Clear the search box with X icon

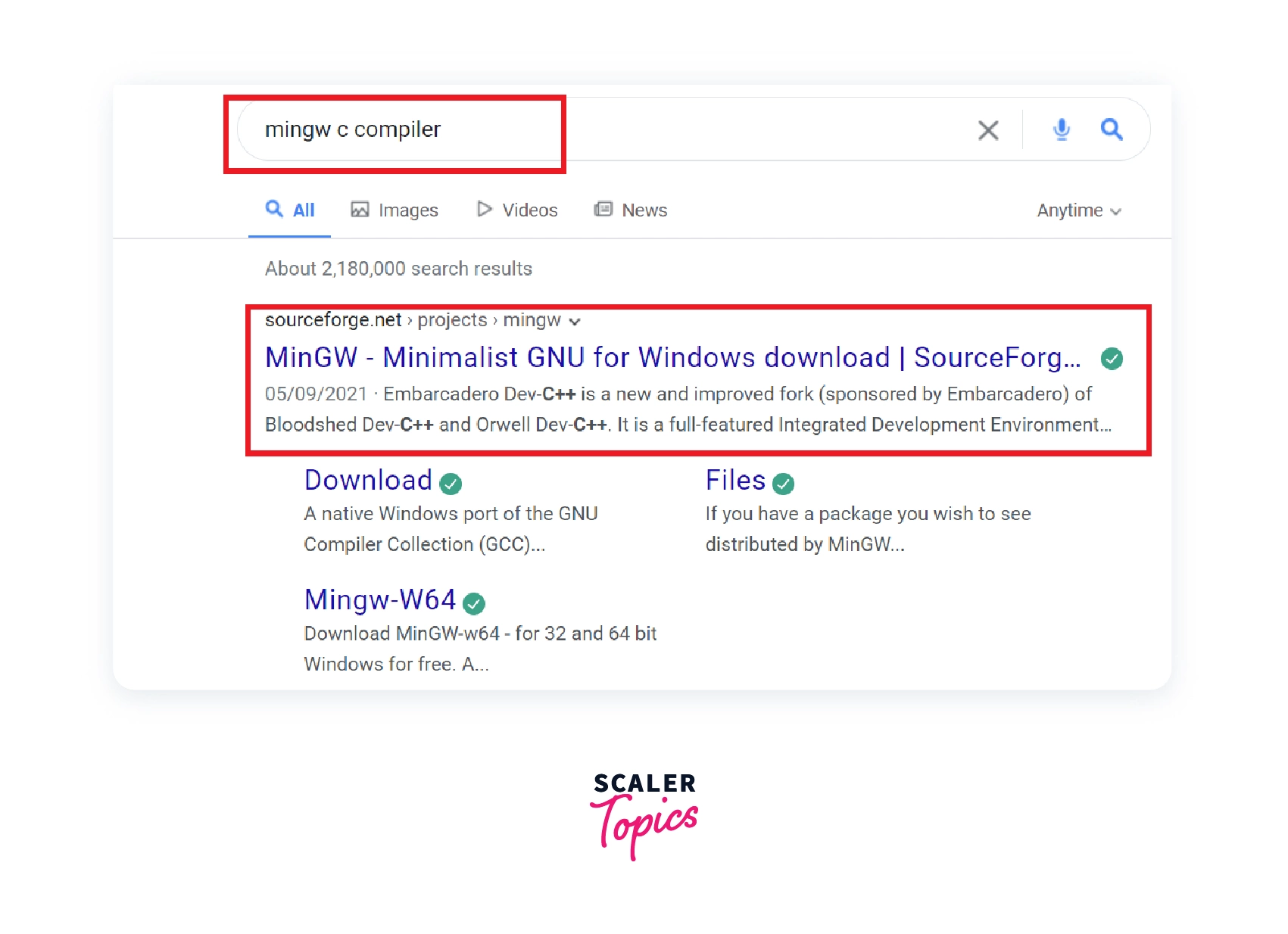[988, 130]
